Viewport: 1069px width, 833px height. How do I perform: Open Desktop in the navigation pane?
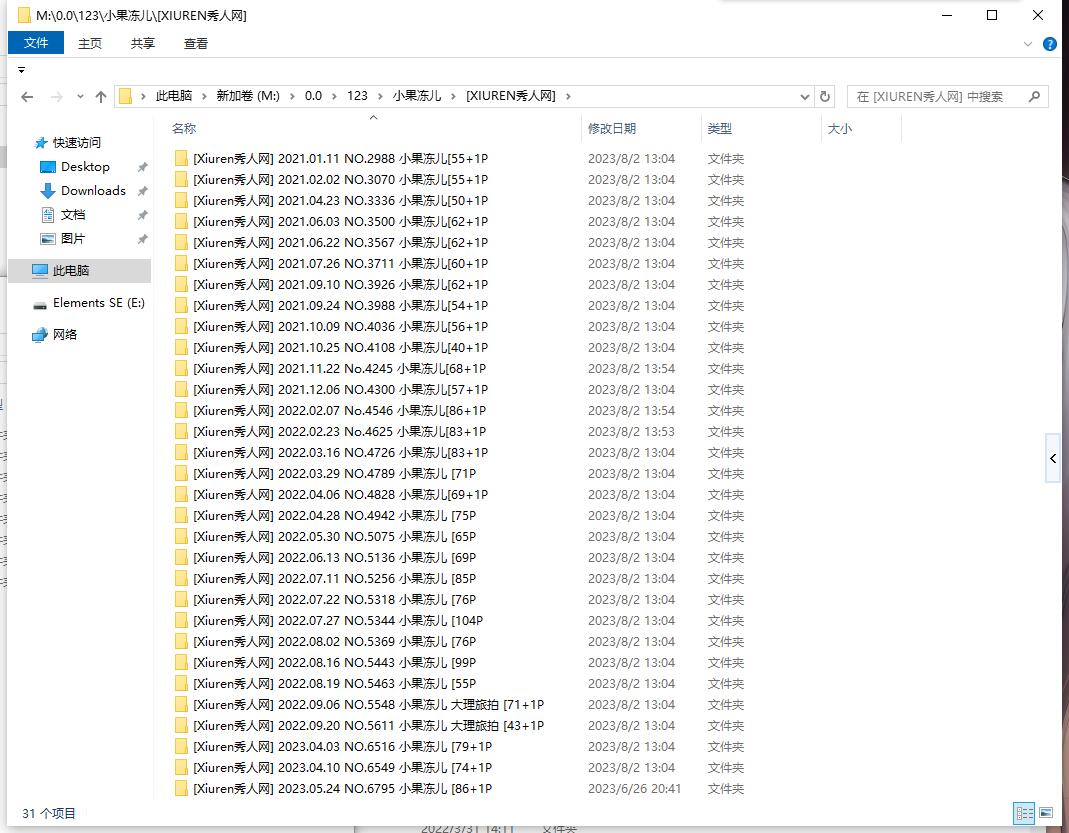click(x=85, y=167)
